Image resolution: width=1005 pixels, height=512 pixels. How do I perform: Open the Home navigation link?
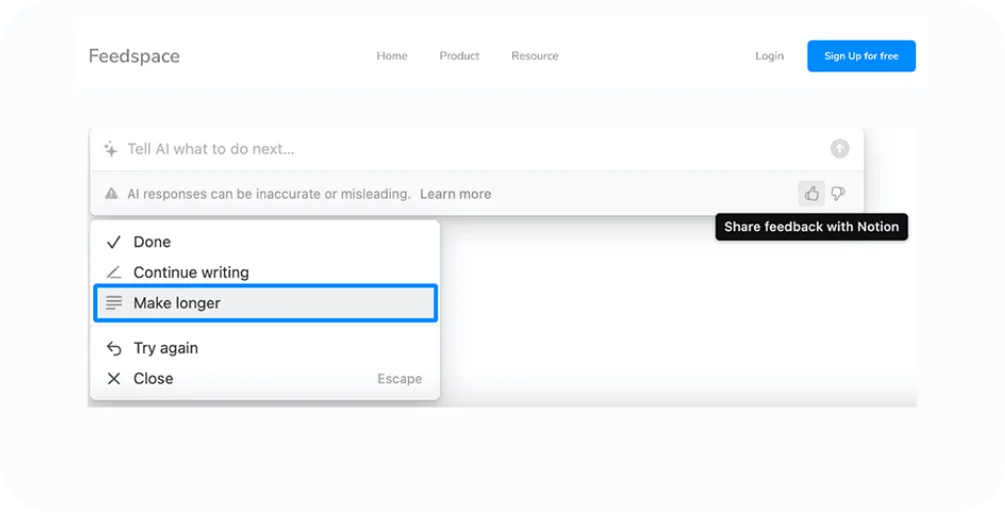pos(392,56)
